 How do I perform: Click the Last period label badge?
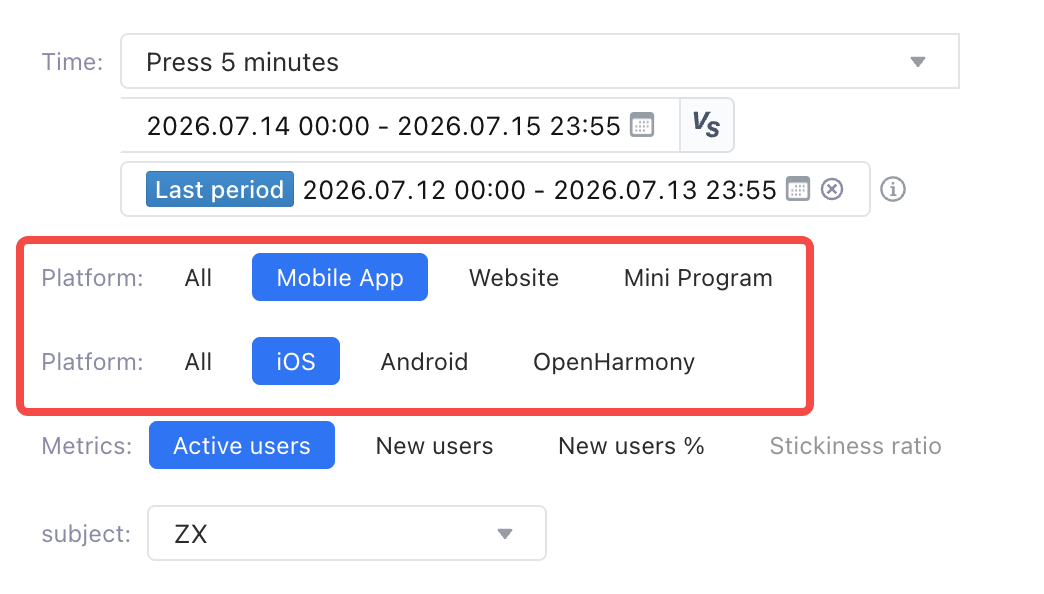[x=220, y=189]
